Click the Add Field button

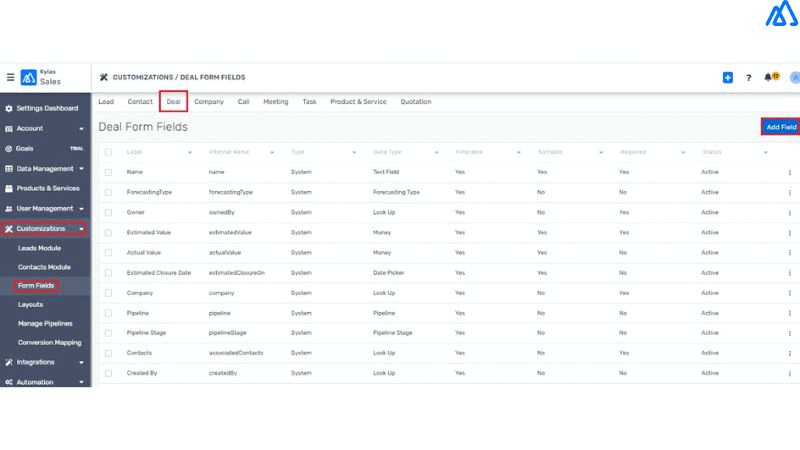coord(780,127)
